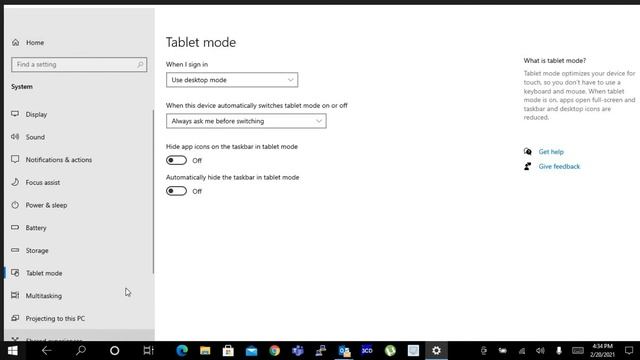Open taskbar Search

click(81, 351)
